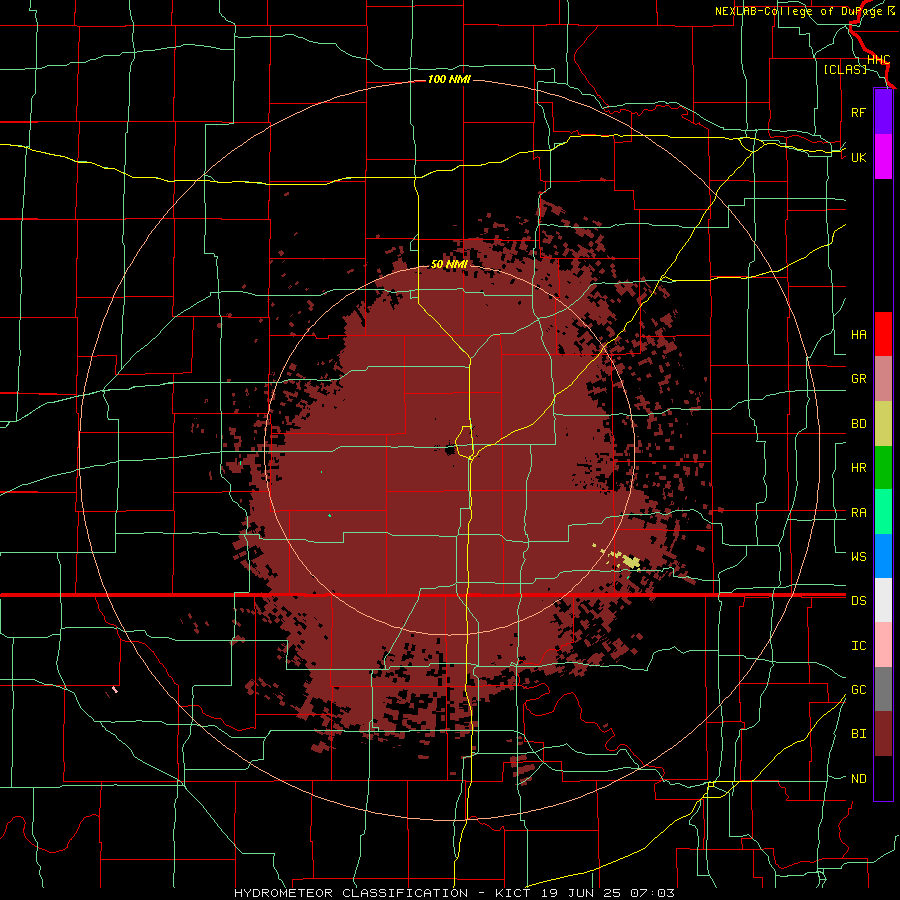The height and width of the screenshot is (900, 900).
Task: Select the pinkish GR legend color block
Action: click(883, 379)
